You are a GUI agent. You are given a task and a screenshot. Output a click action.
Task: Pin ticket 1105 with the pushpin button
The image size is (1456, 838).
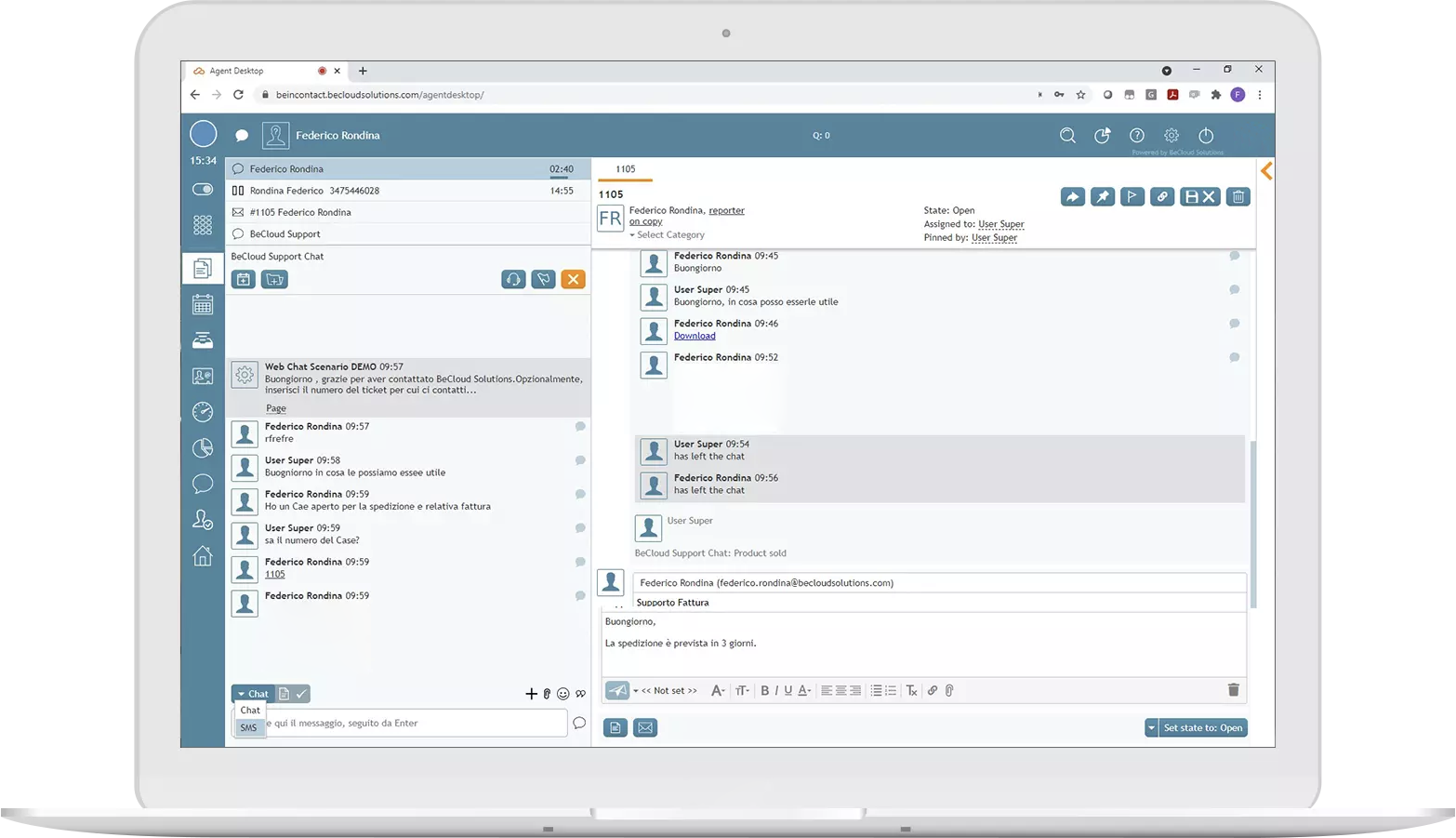tap(1103, 196)
